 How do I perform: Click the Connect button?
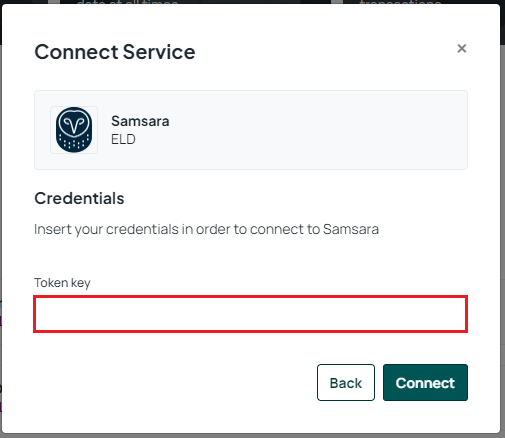425,383
